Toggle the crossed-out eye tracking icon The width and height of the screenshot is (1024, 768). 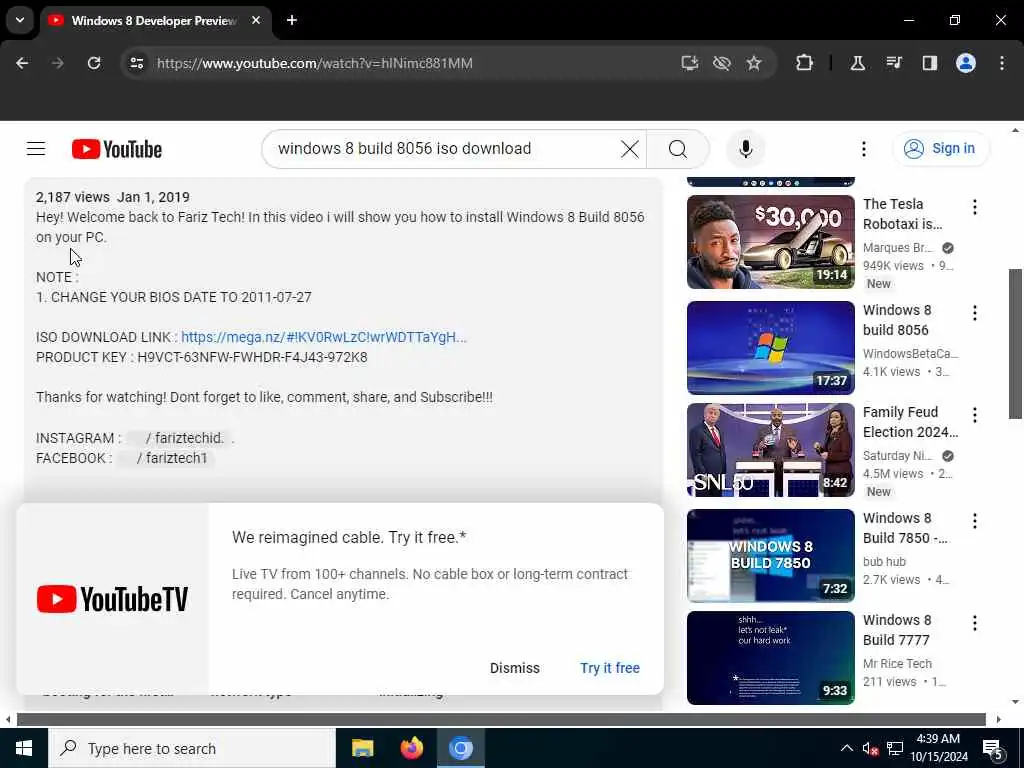point(722,63)
